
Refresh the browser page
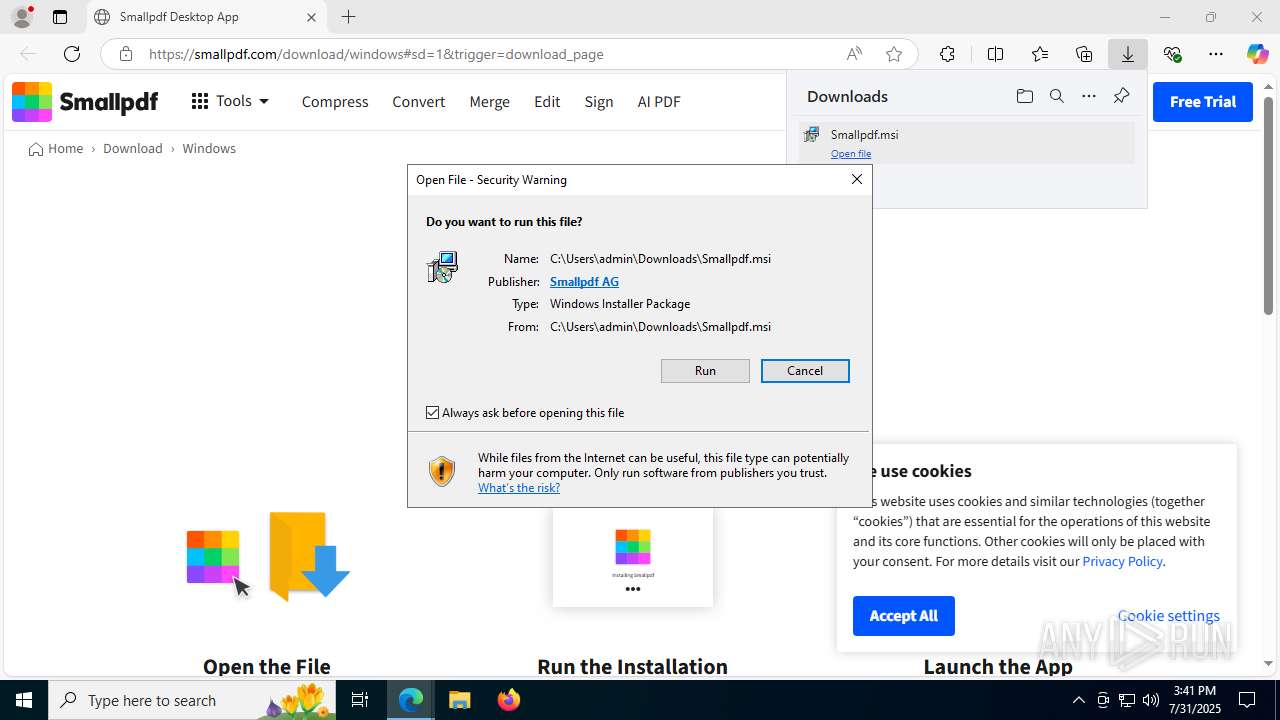pyautogui.click(x=72, y=54)
